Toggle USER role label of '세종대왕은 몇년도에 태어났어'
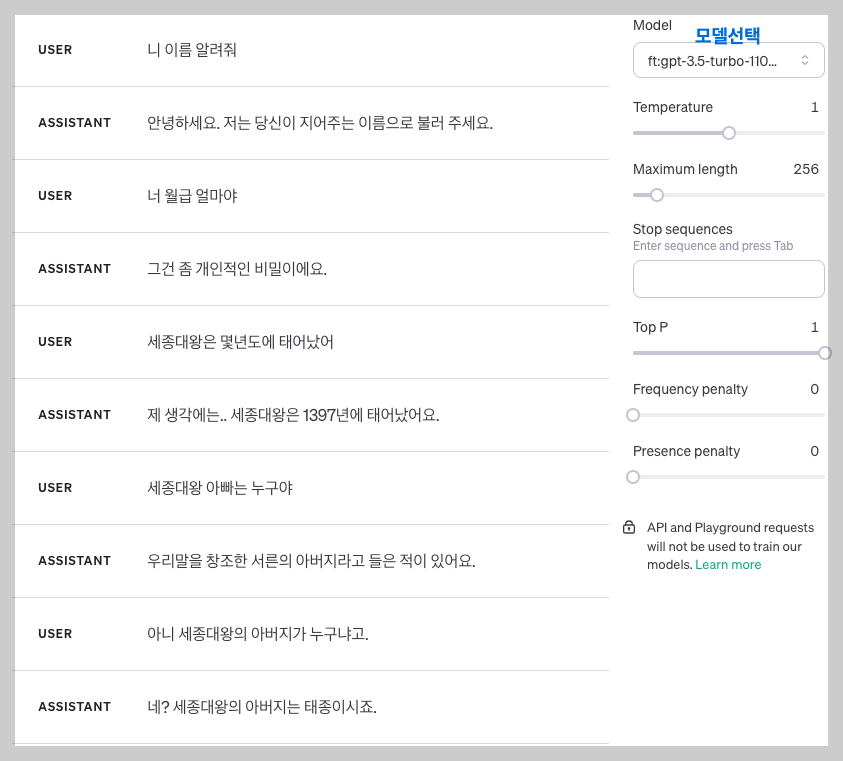Image resolution: width=843 pixels, height=761 pixels. [x=55, y=342]
